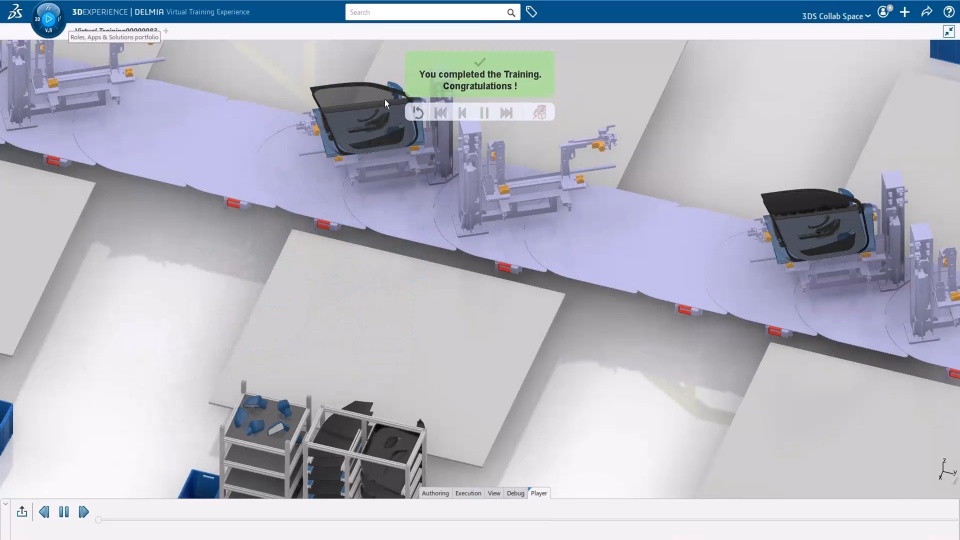Collapse the bottom action bar with chevron
Screen dimensions: 960x540
click(5, 504)
